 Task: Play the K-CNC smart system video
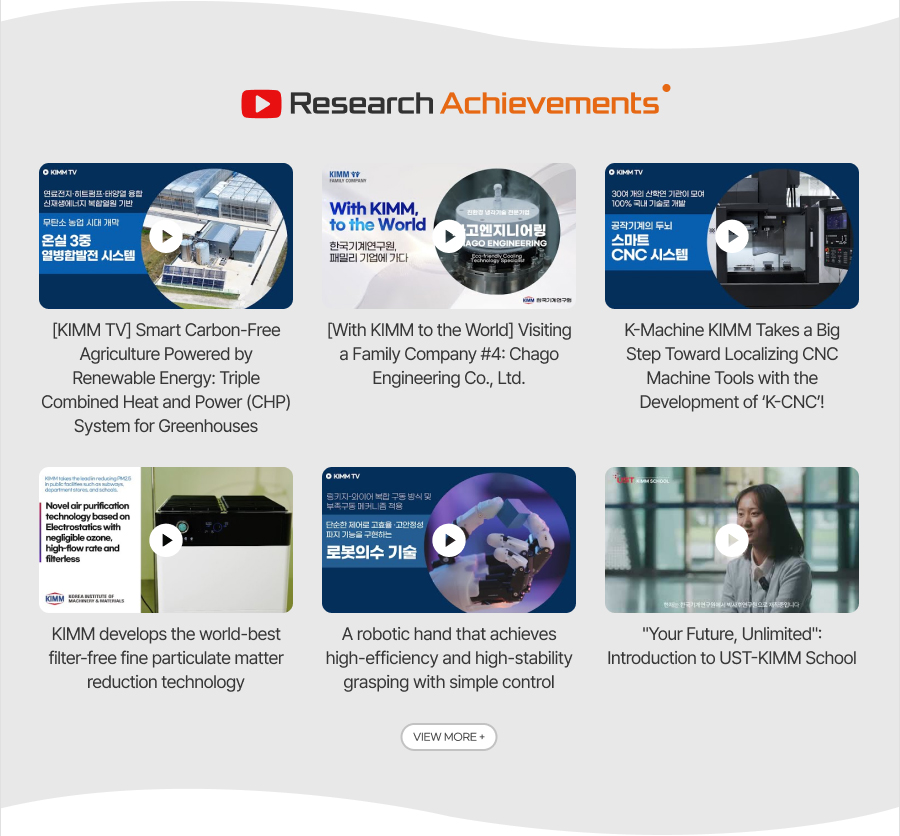click(x=732, y=236)
